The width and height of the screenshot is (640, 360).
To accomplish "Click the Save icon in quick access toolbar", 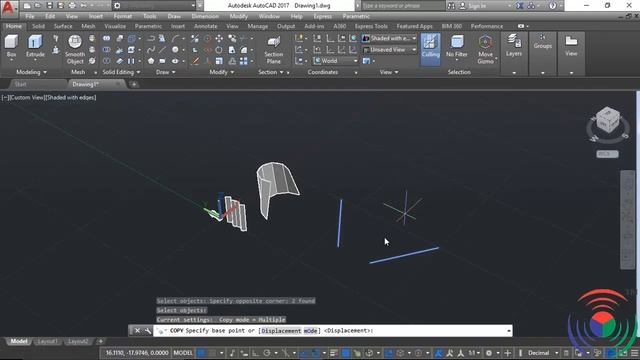I will 49,6.
